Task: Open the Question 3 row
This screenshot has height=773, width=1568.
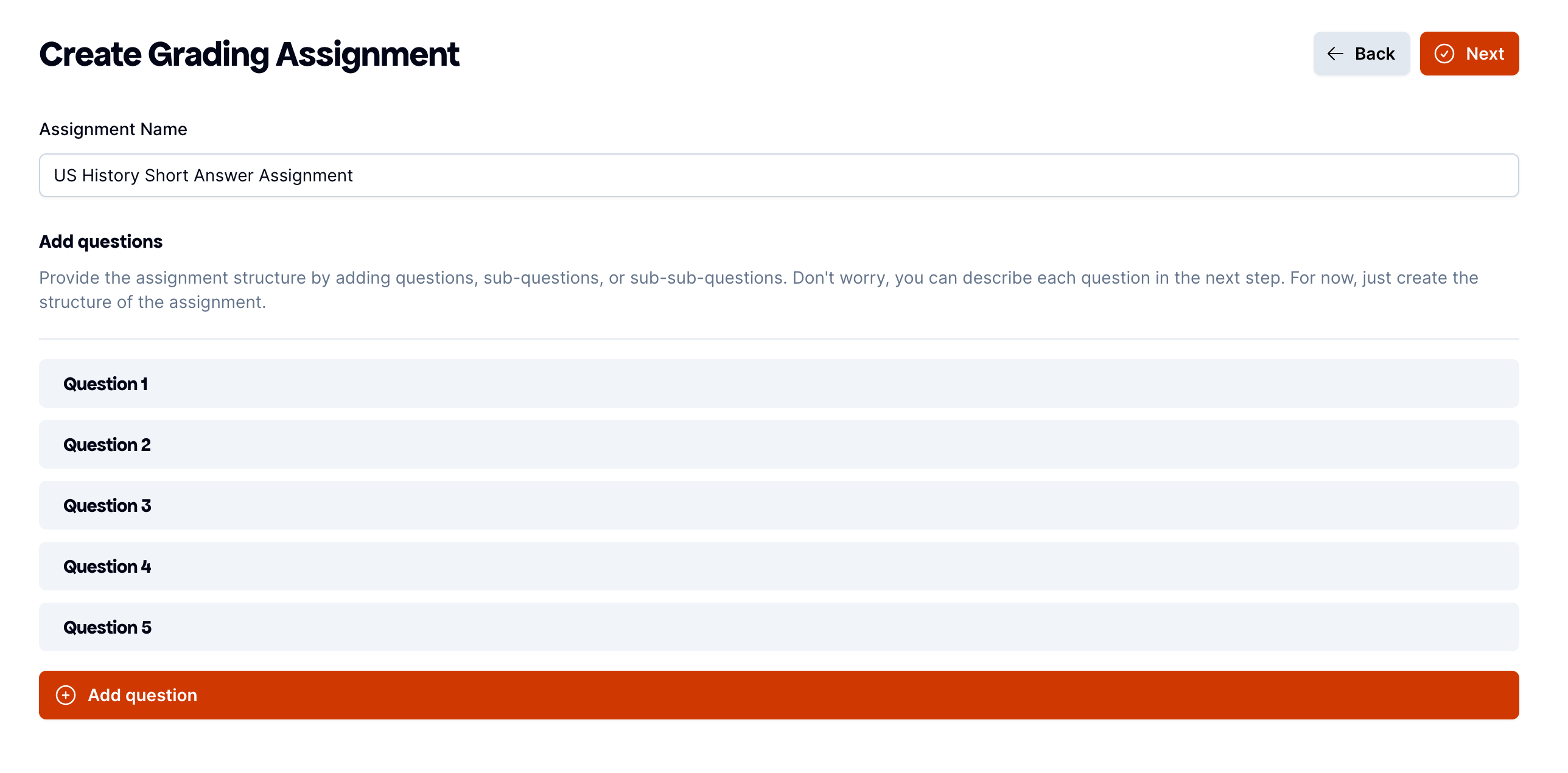Action: pyautogui.click(x=779, y=505)
